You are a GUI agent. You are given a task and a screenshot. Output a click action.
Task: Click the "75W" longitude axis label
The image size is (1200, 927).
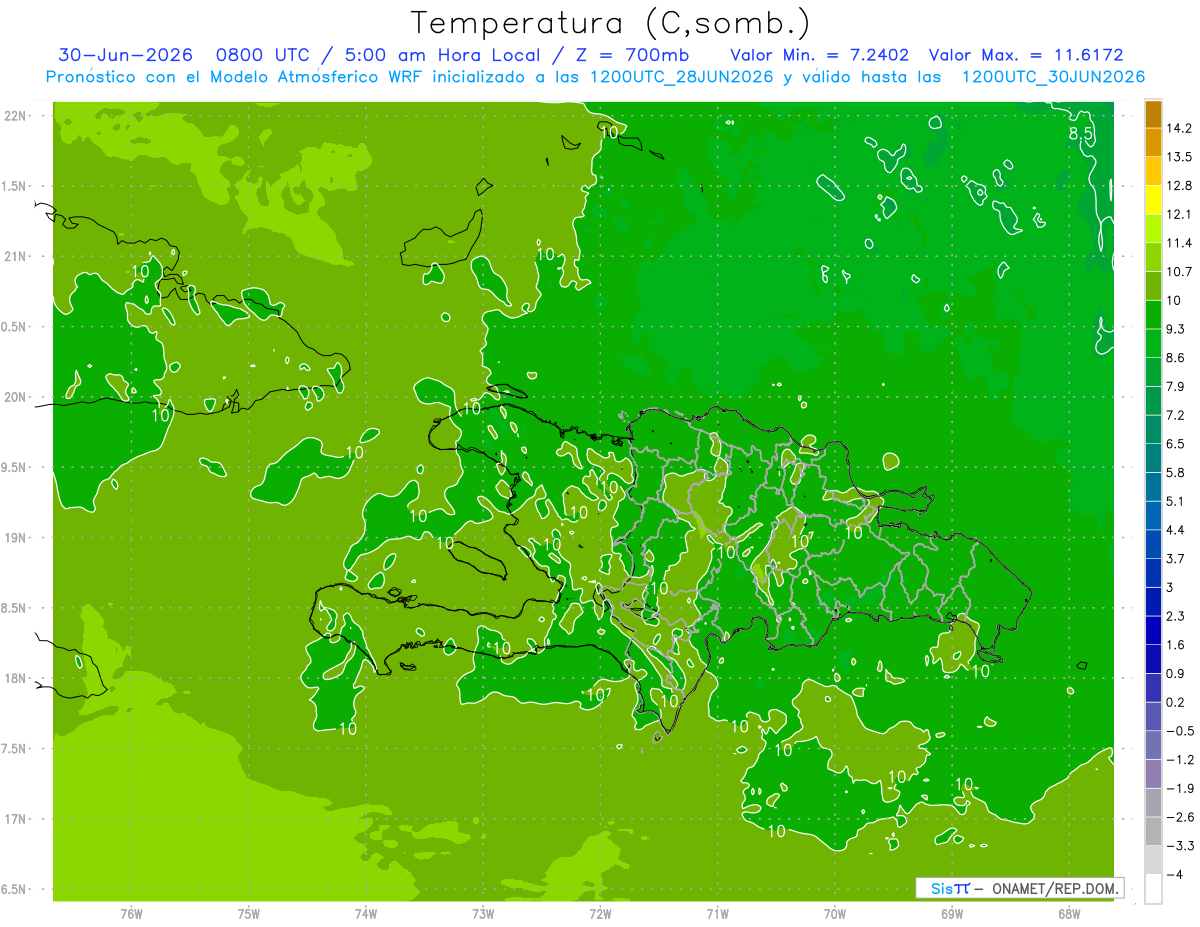coord(249,914)
